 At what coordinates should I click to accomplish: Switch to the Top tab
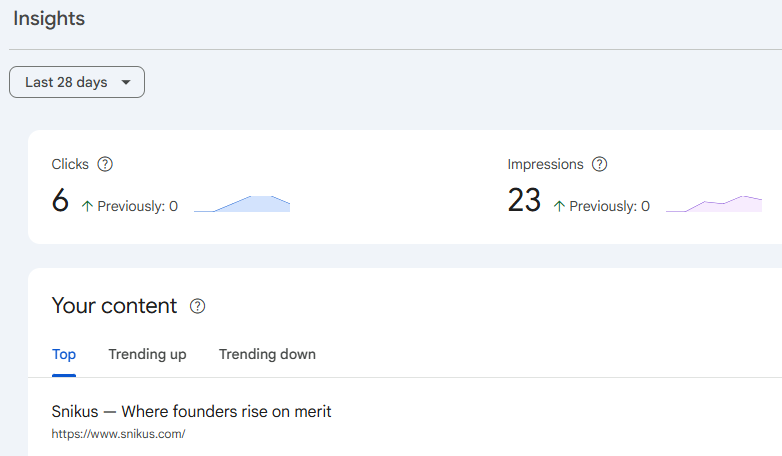pyautogui.click(x=64, y=354)
